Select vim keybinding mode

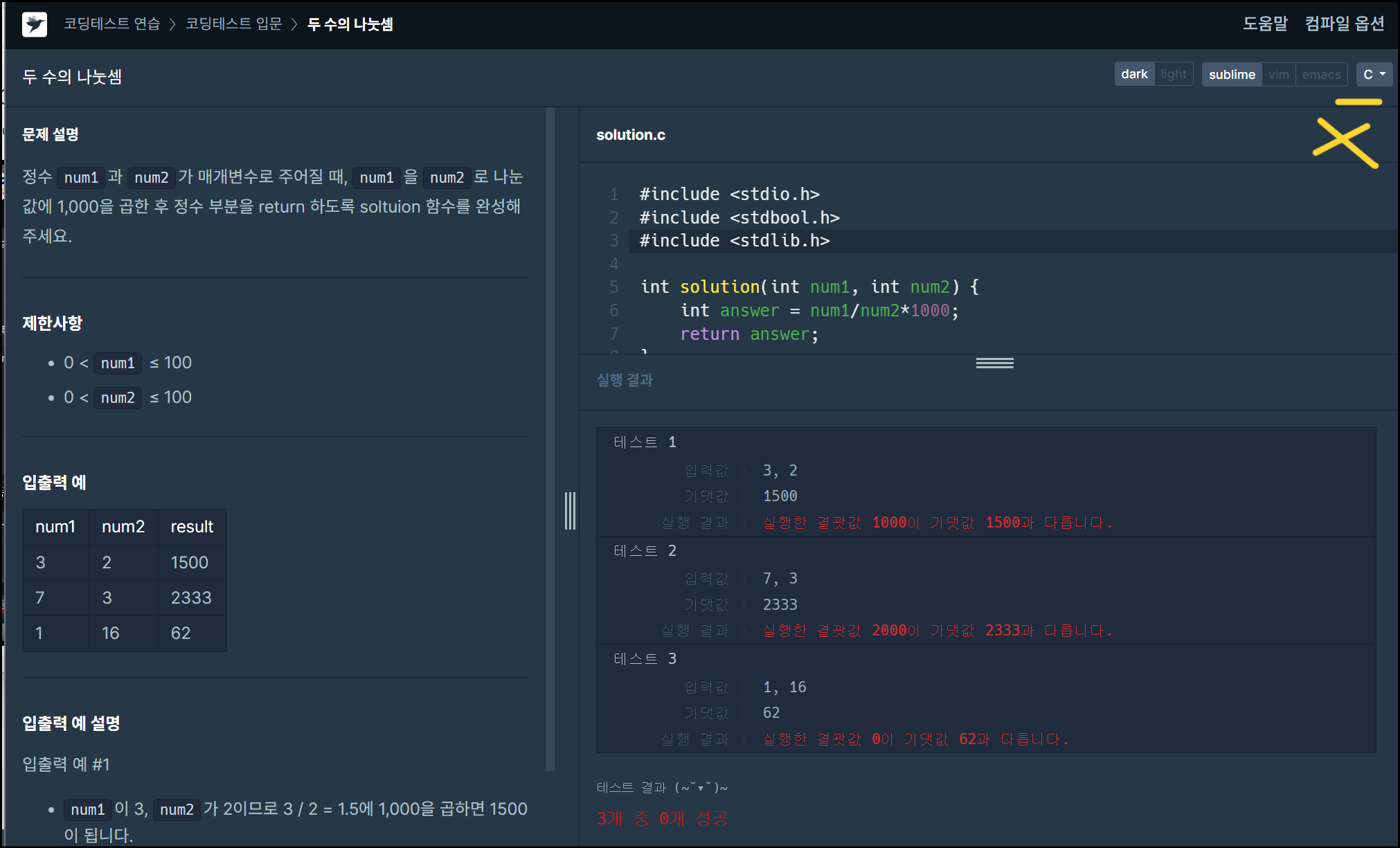(1278, 74)
